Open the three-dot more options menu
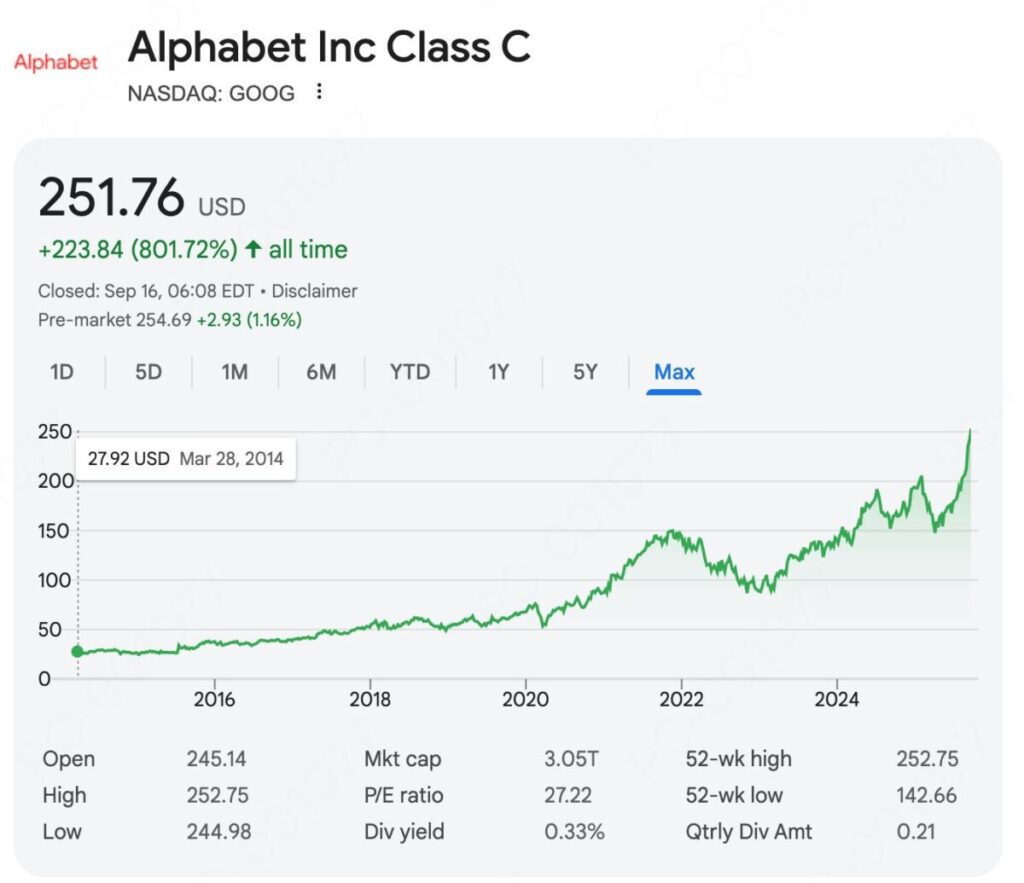 [319, 92]
